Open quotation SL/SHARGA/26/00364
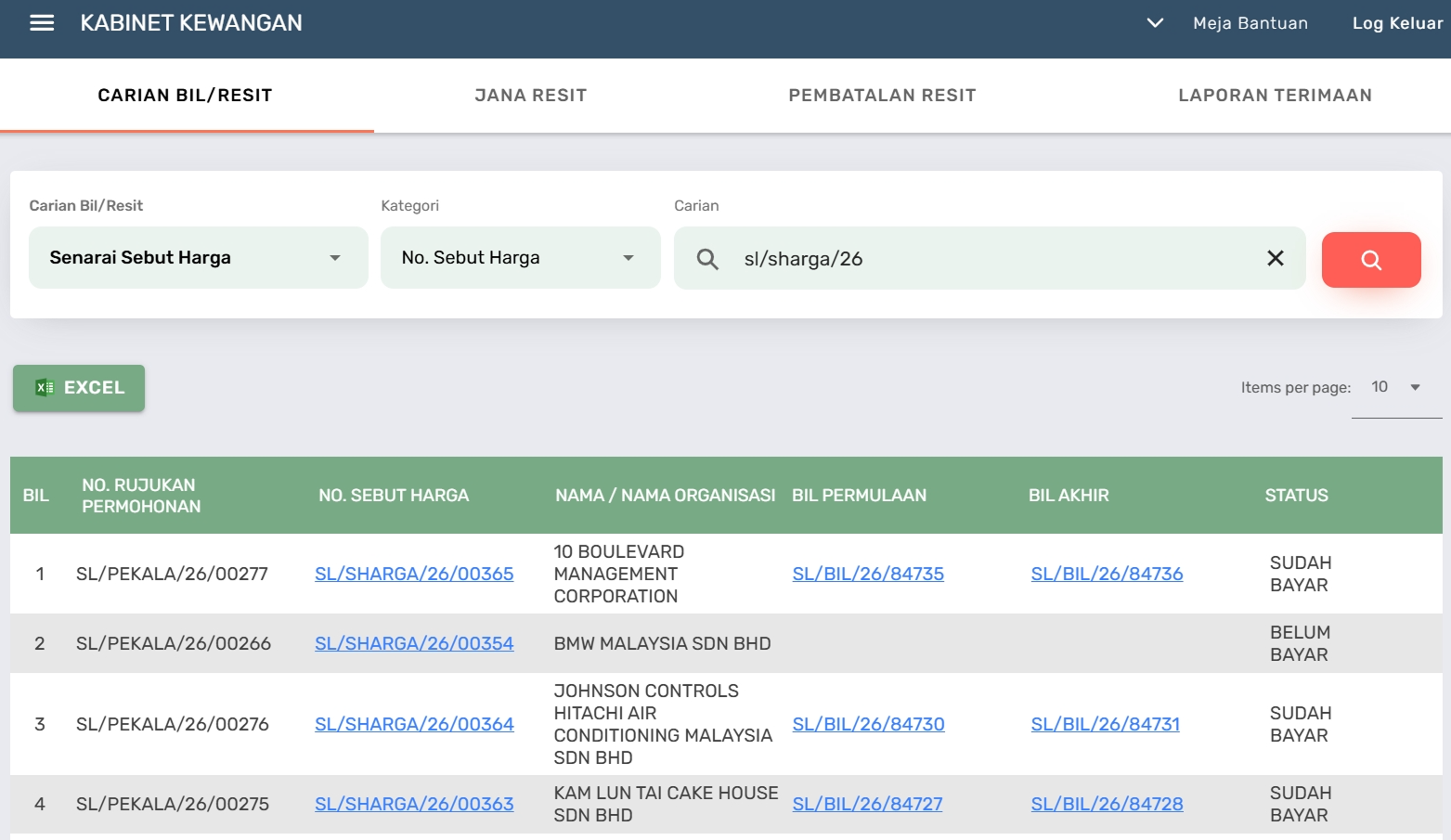Viewport: 1451px width, 840px height. pos(414,724)
